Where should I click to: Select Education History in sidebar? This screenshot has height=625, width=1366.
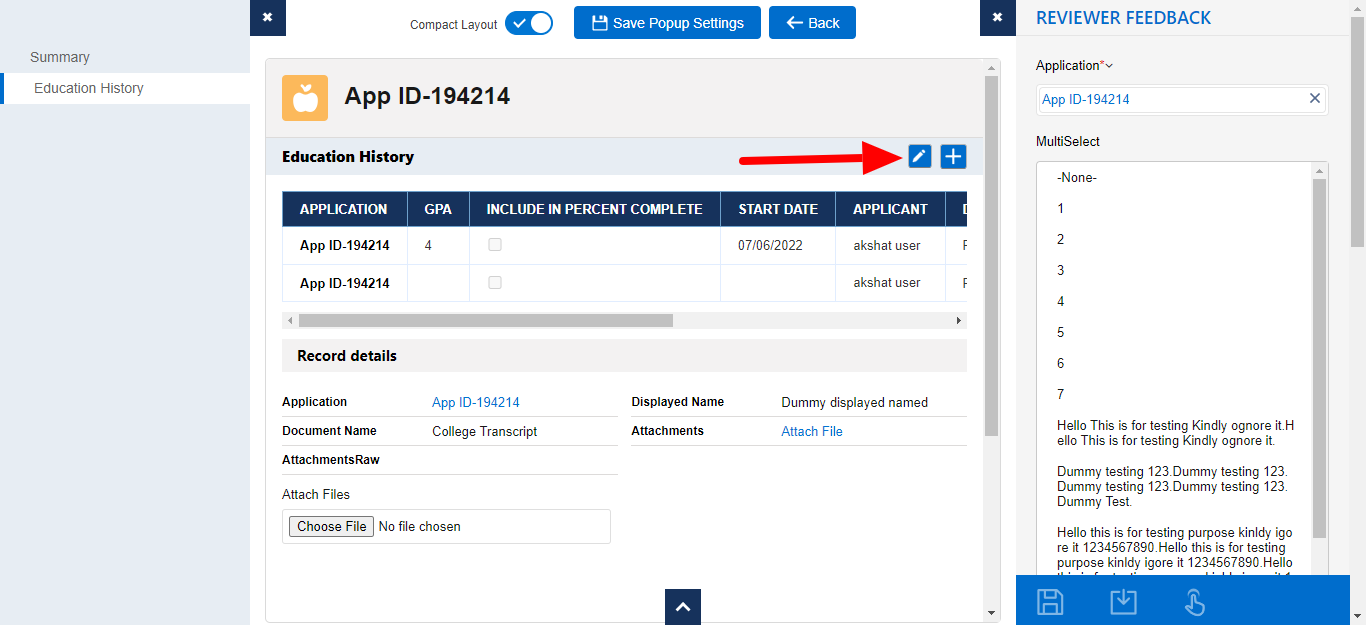coord(89,88)
